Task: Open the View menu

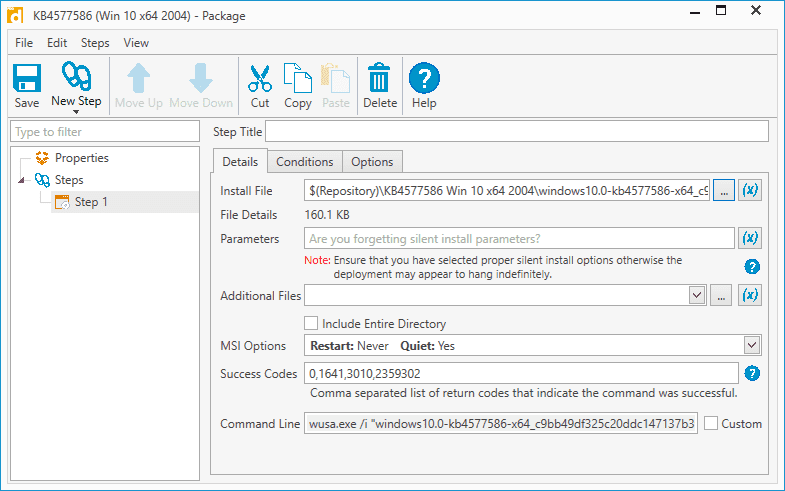Action: [136, 43]
